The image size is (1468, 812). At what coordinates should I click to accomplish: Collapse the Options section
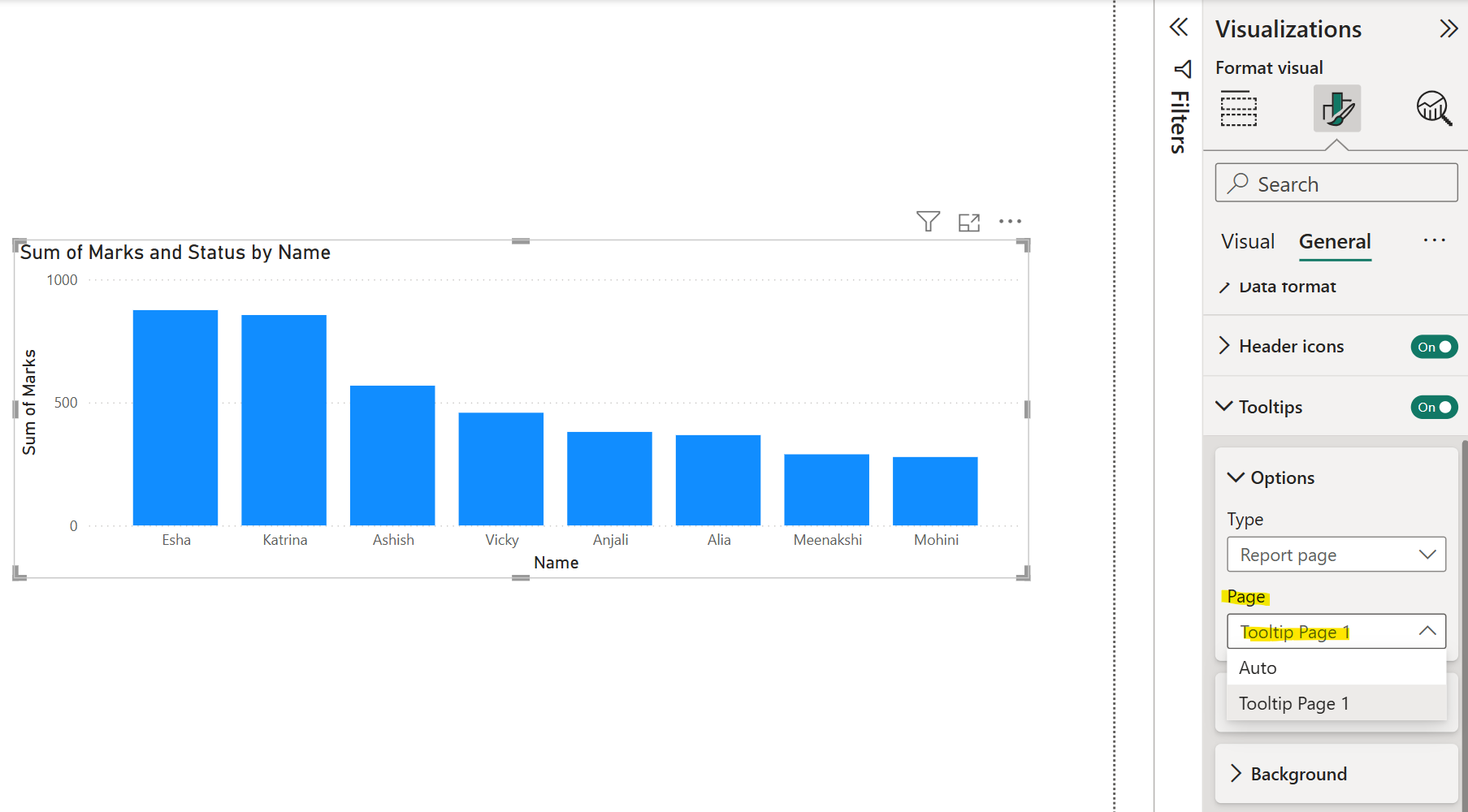[1236, 477]
